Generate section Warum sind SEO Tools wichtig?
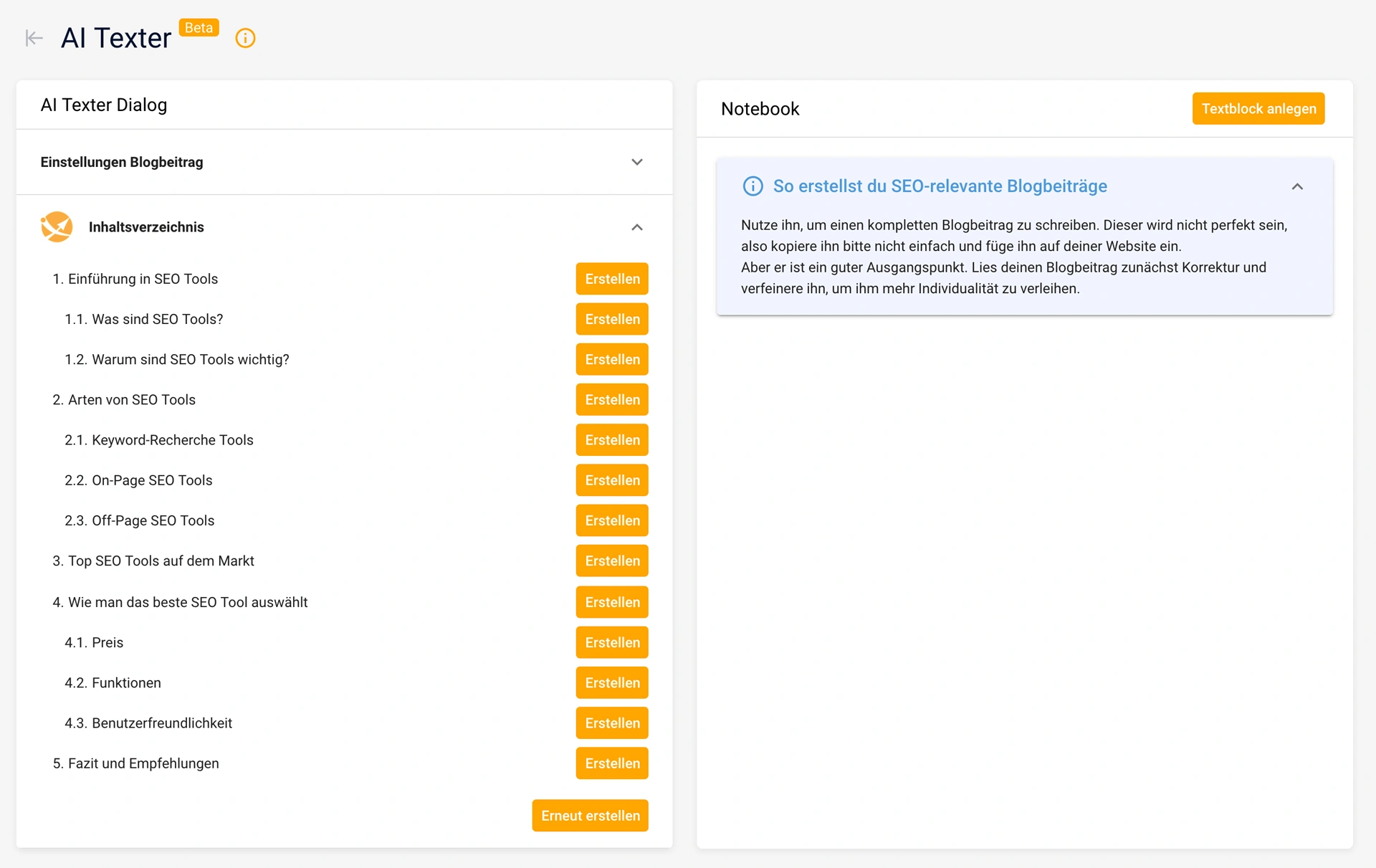Screen dimensions: 1376x868 pyautogui.click(x=612, y=359)
